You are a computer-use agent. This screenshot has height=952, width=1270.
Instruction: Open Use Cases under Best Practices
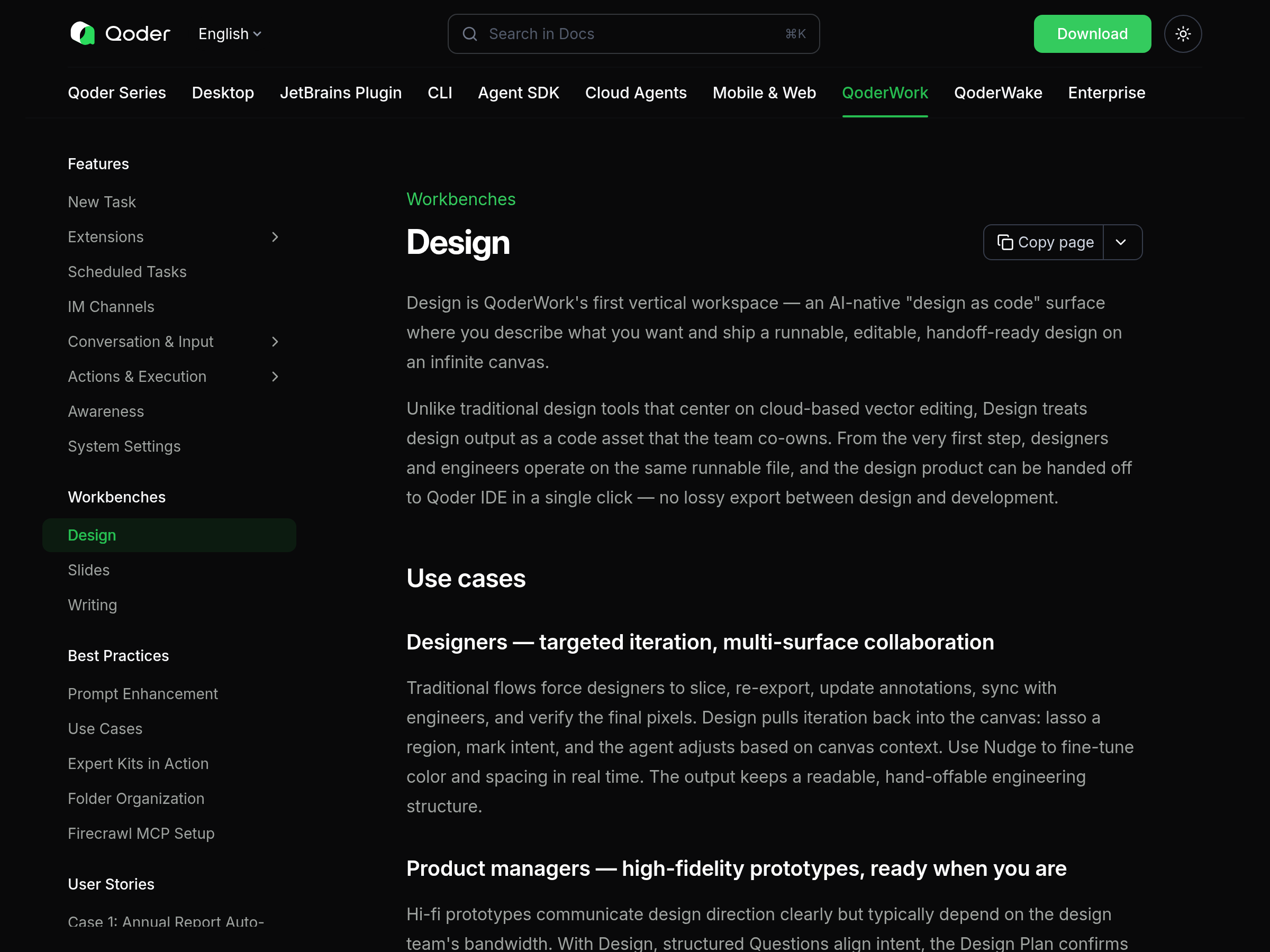[105, 729]
